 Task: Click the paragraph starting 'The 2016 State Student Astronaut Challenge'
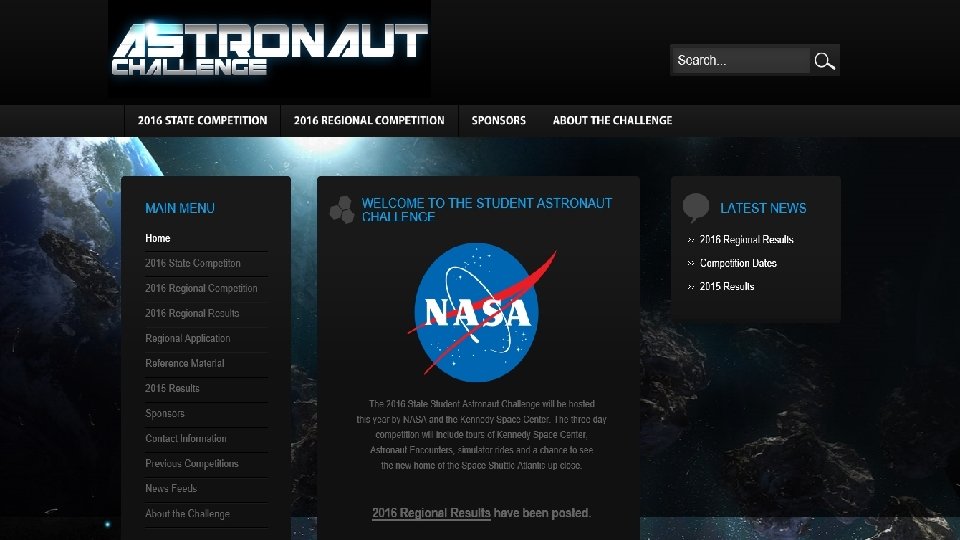click(x=481, y=435)
